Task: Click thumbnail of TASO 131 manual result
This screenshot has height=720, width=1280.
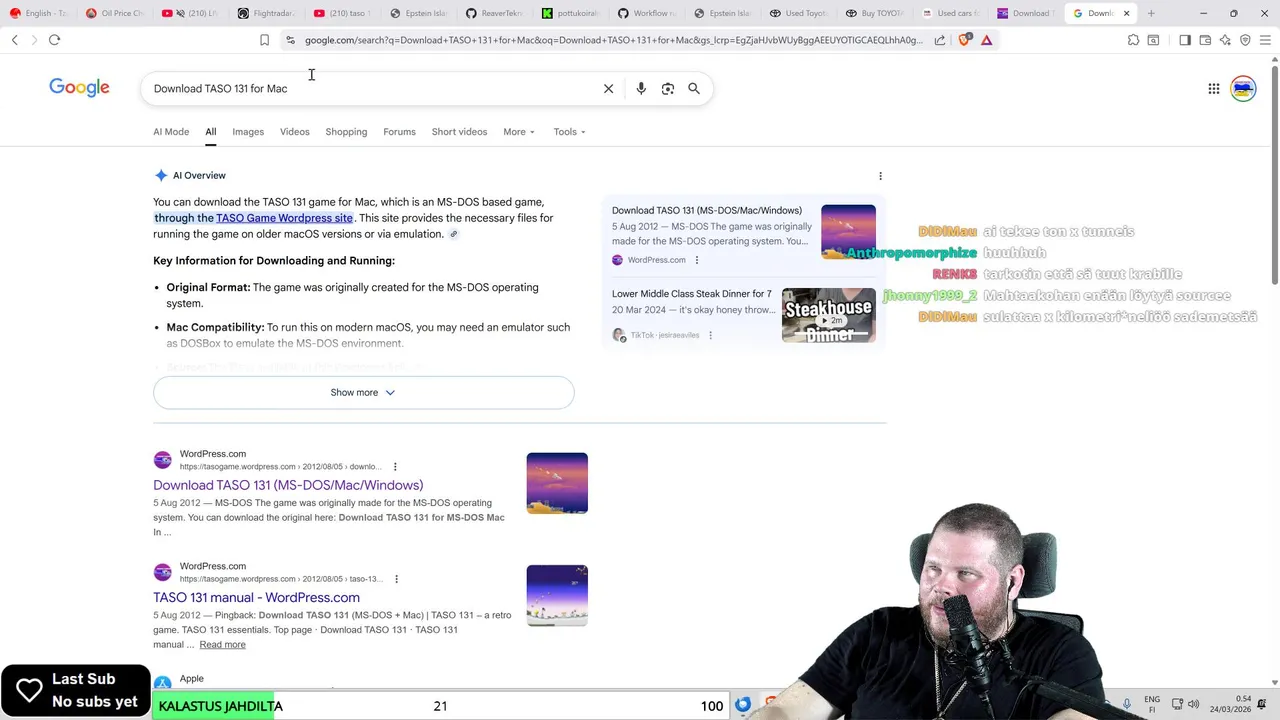Action: pyautogui.click(x=557, y=595)
